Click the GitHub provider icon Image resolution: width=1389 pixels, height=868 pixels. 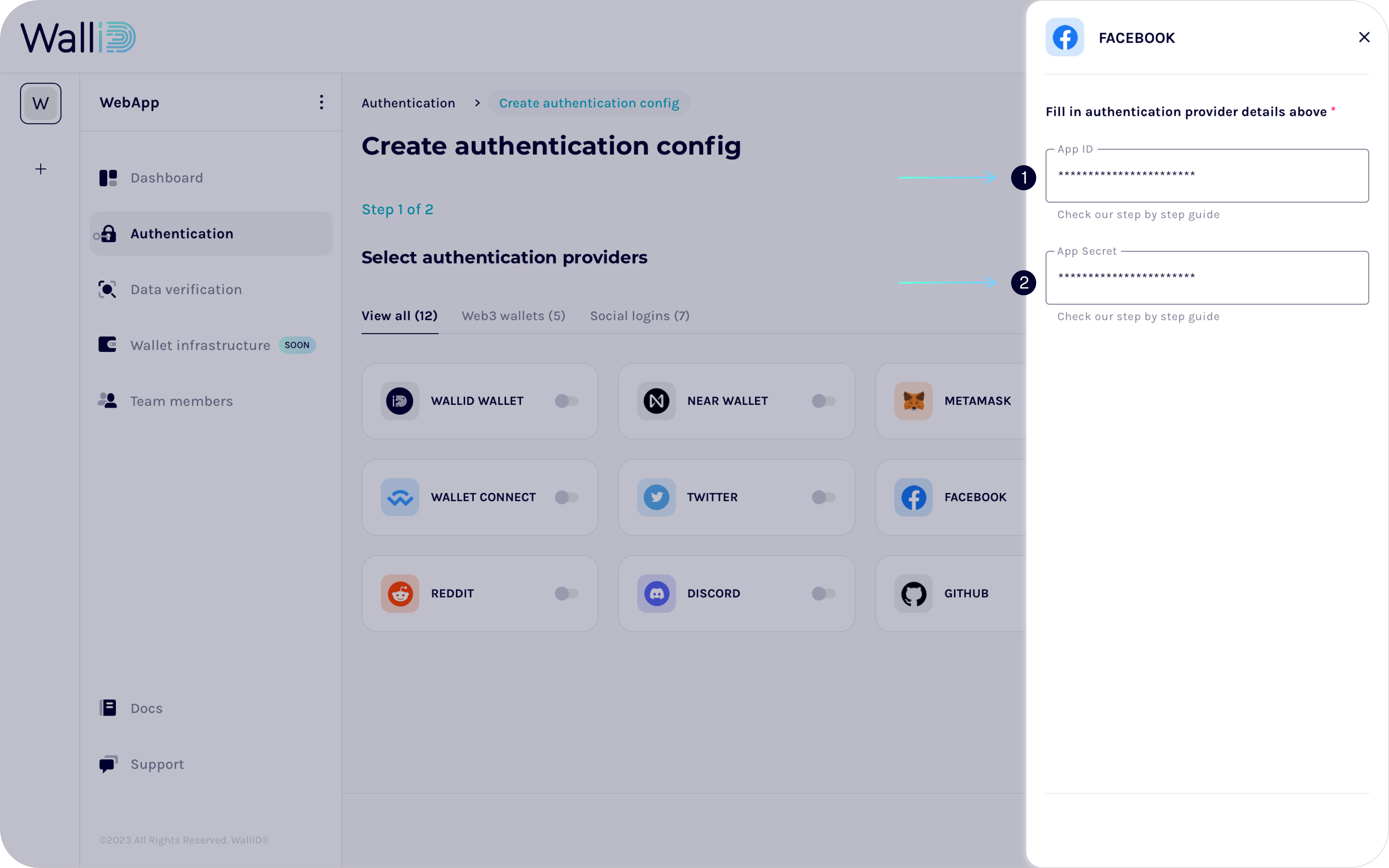(913, 594)
